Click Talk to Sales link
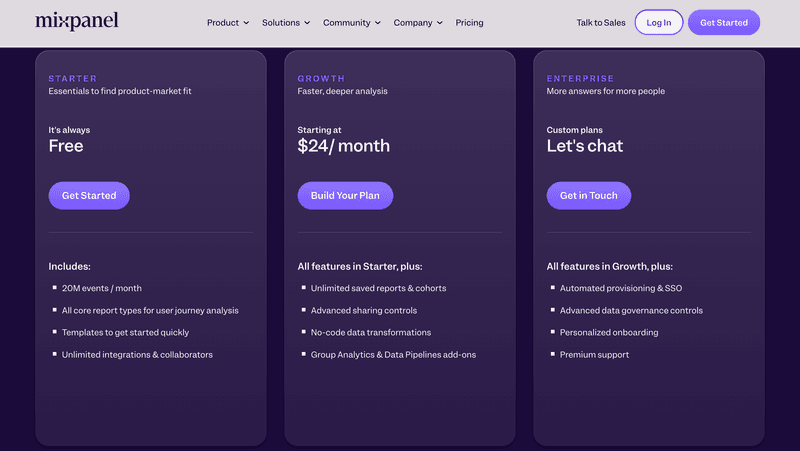 [601, 22]
